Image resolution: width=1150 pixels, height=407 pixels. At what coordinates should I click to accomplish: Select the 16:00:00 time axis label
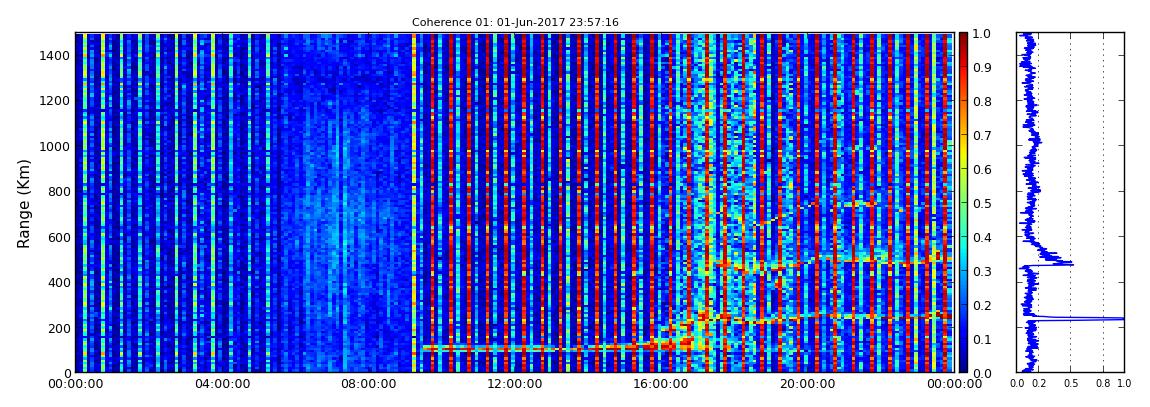pos(661,383)
